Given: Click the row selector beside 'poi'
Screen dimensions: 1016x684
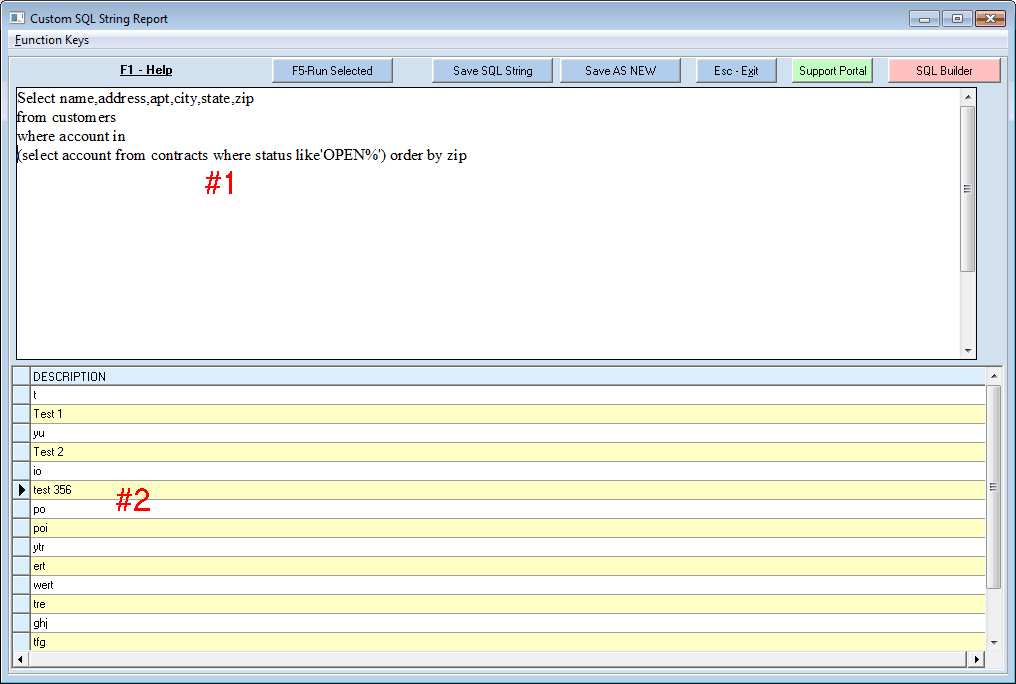Looking at the screenshot, I should [x=21, y=528].
